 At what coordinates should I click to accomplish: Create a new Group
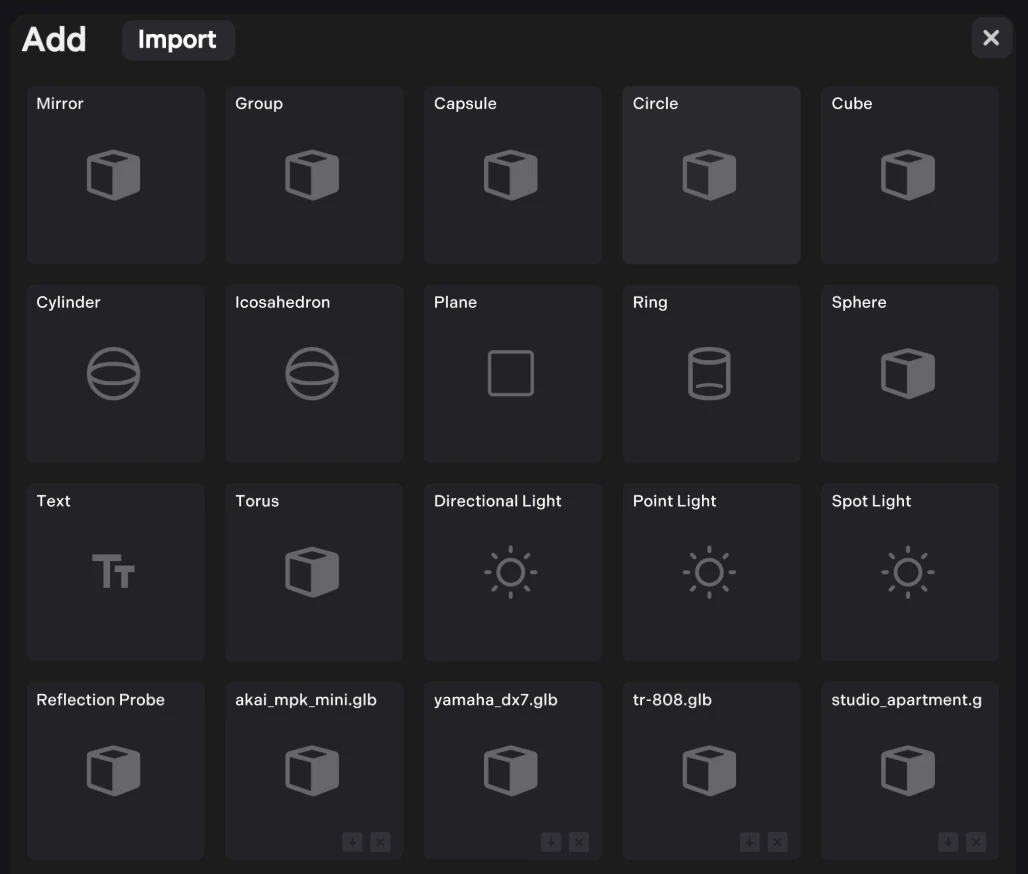point(313,175)
